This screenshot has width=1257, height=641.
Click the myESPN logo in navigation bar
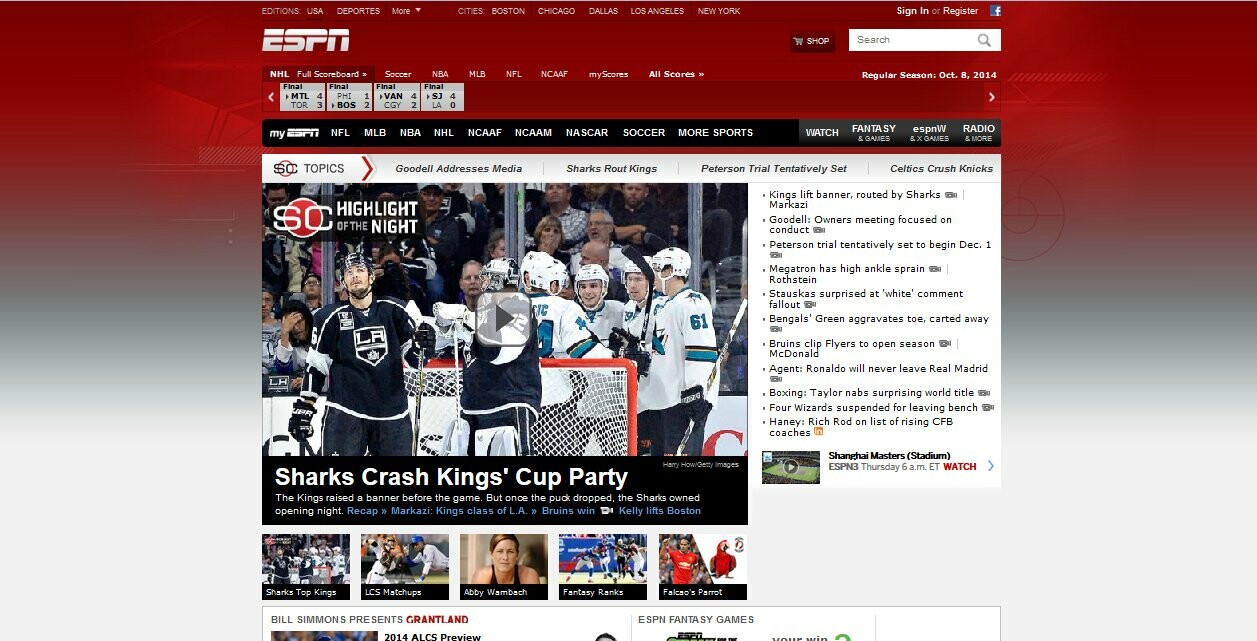[x=293, y=133]
